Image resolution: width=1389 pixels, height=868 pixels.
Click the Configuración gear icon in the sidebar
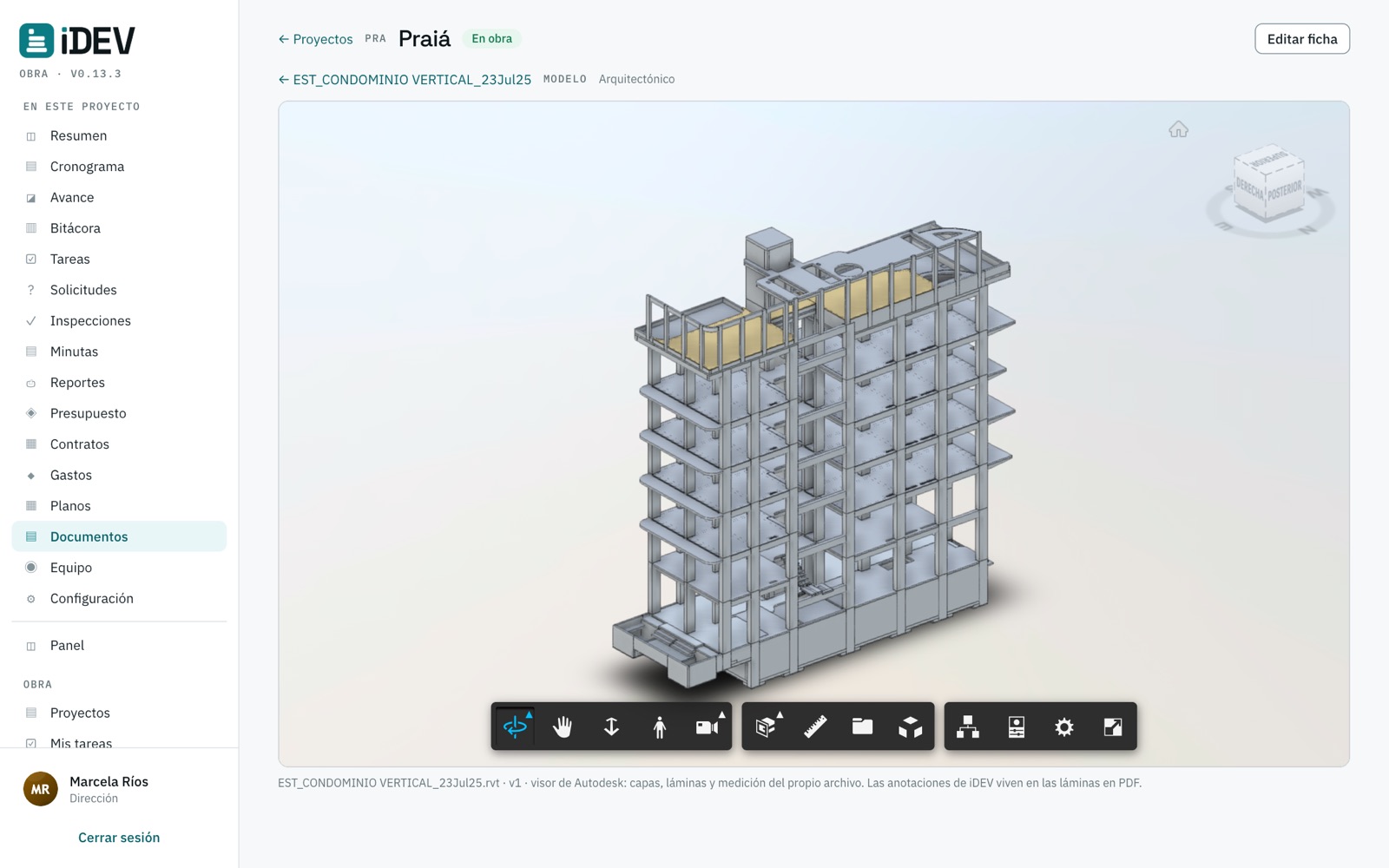[31, 599]
